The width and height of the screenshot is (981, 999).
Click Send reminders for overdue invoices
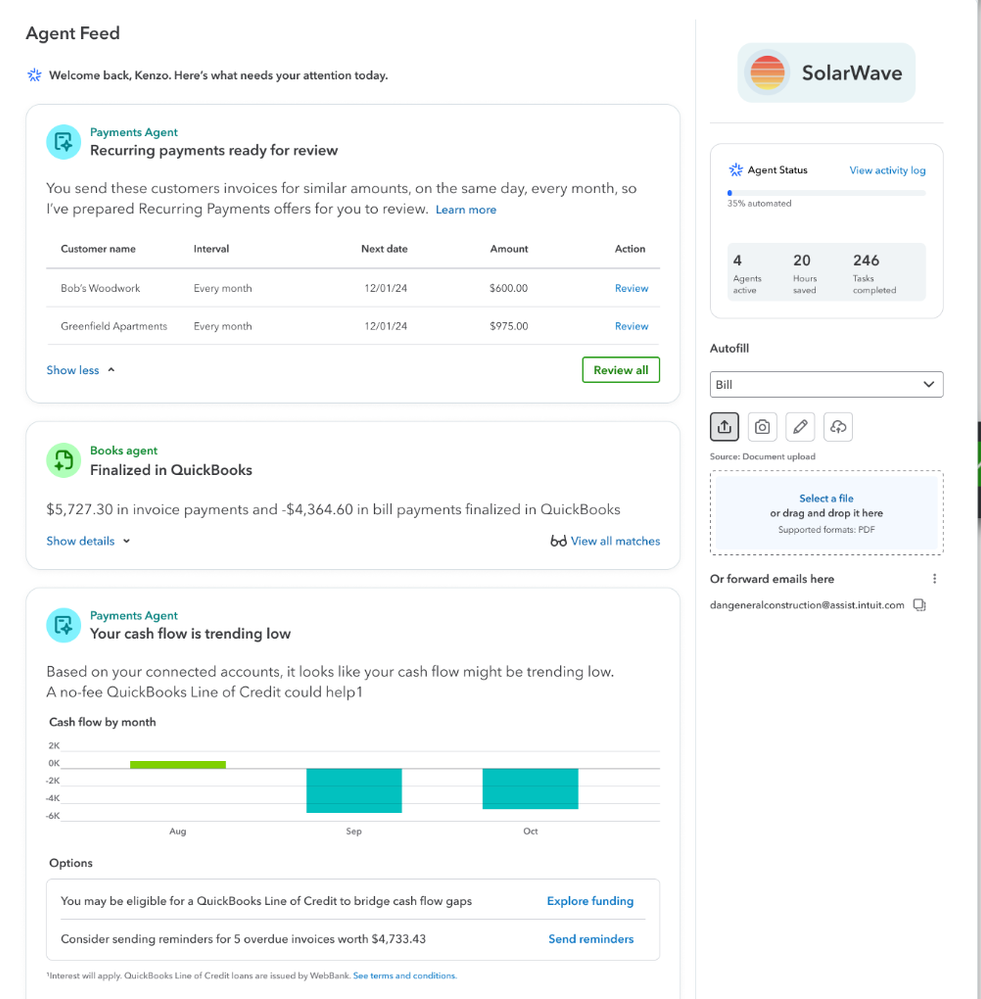pos(590,939)
